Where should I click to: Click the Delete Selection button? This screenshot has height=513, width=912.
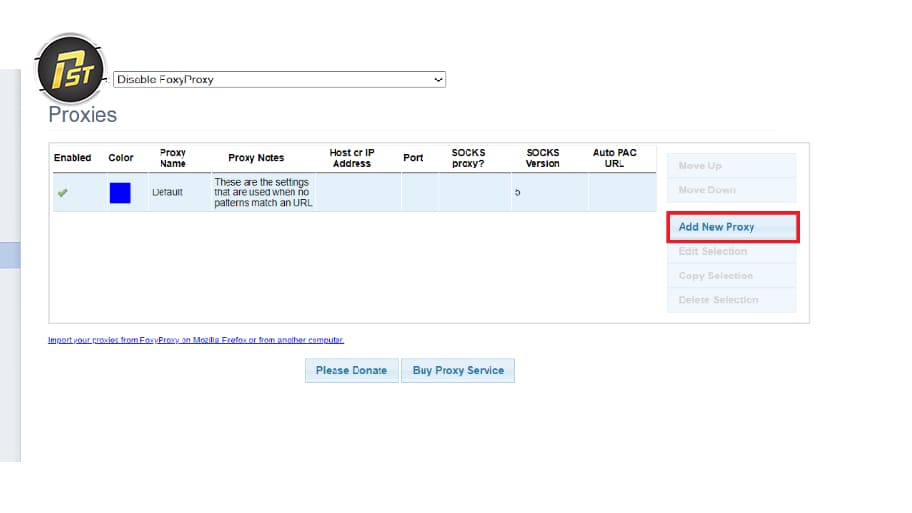[731, 300]
